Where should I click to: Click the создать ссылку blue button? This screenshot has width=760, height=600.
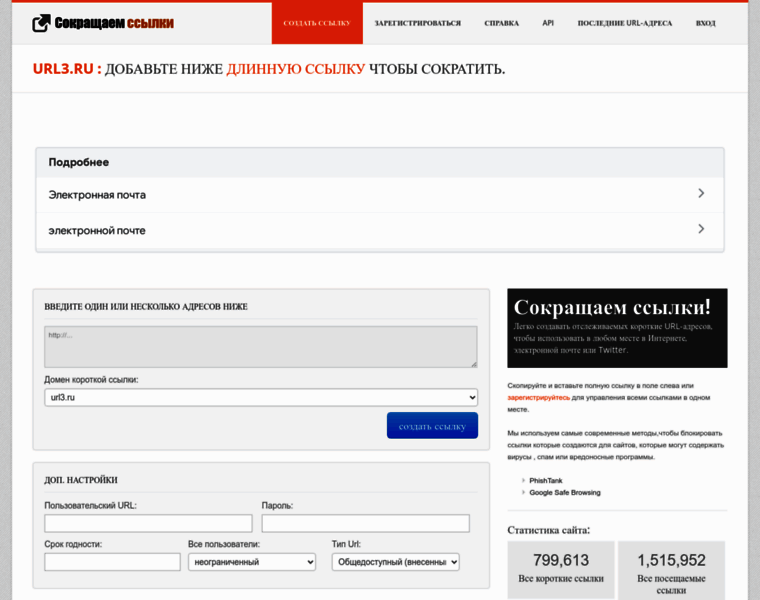click(x=432, y=426)
